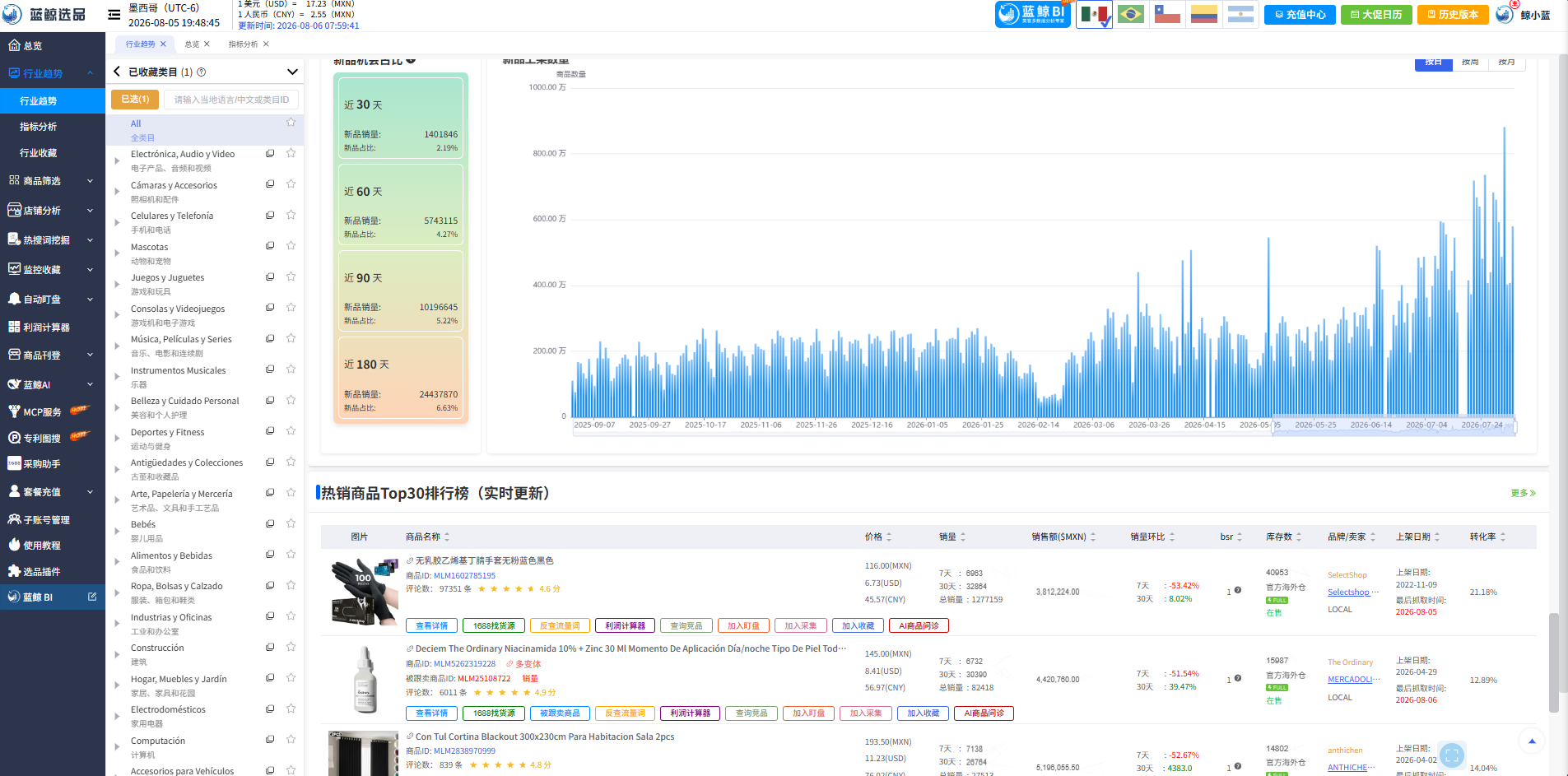This screenshot has height=776, width=1568.
Task: Select the Mexico flag site
Action: (x=1094, y=14)
